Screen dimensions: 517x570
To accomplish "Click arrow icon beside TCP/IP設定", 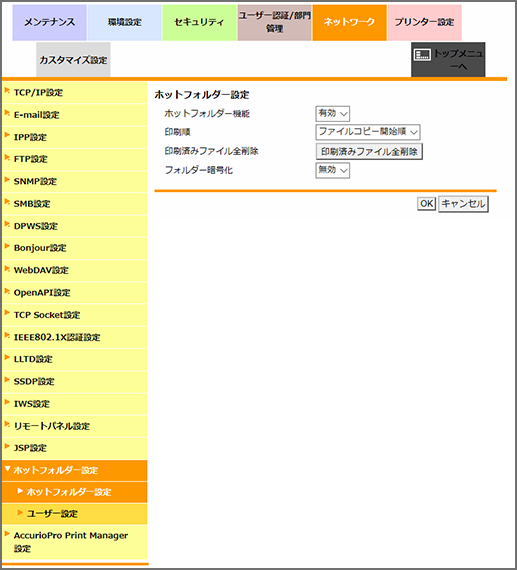I will coord(7,91).
